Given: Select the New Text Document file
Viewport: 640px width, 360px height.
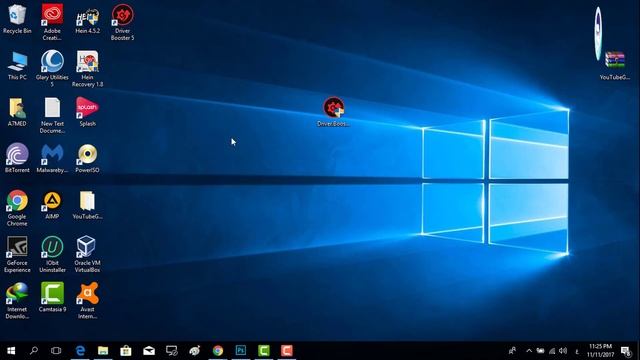Looking at the screenshot, I should click(x=52, y=115).
